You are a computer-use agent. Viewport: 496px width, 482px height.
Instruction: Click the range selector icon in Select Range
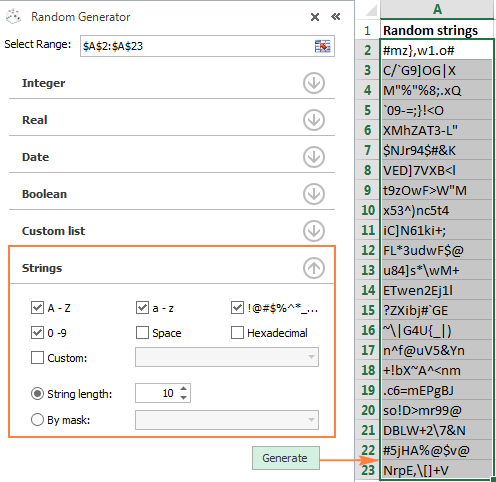[x=322, y=46]
